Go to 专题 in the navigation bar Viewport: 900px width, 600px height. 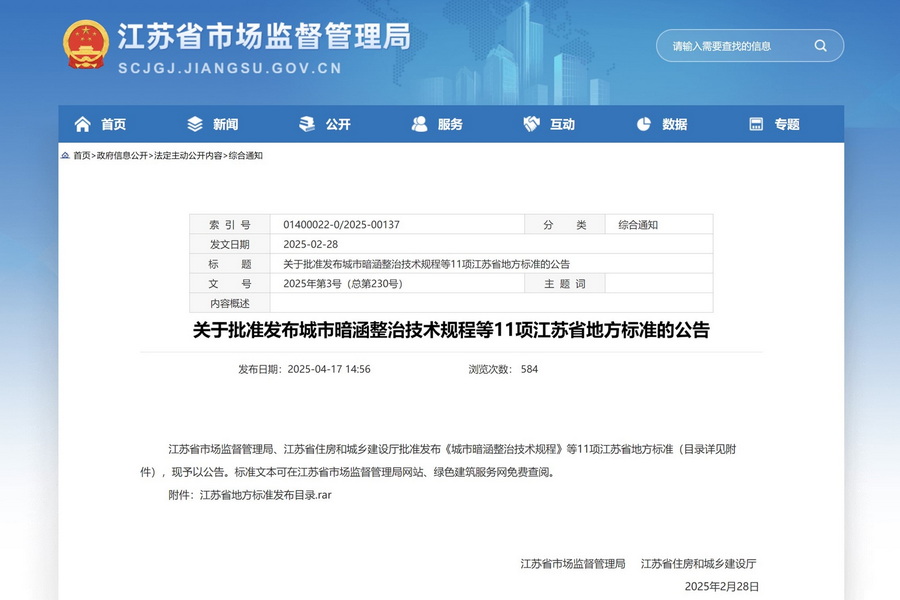(787, 124)
